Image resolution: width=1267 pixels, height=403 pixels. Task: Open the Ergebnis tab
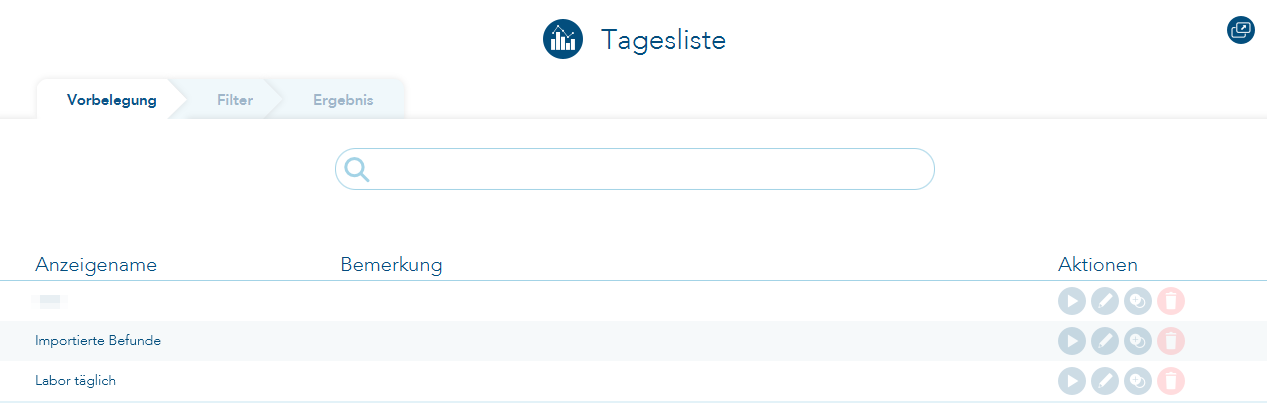[343, 100]
